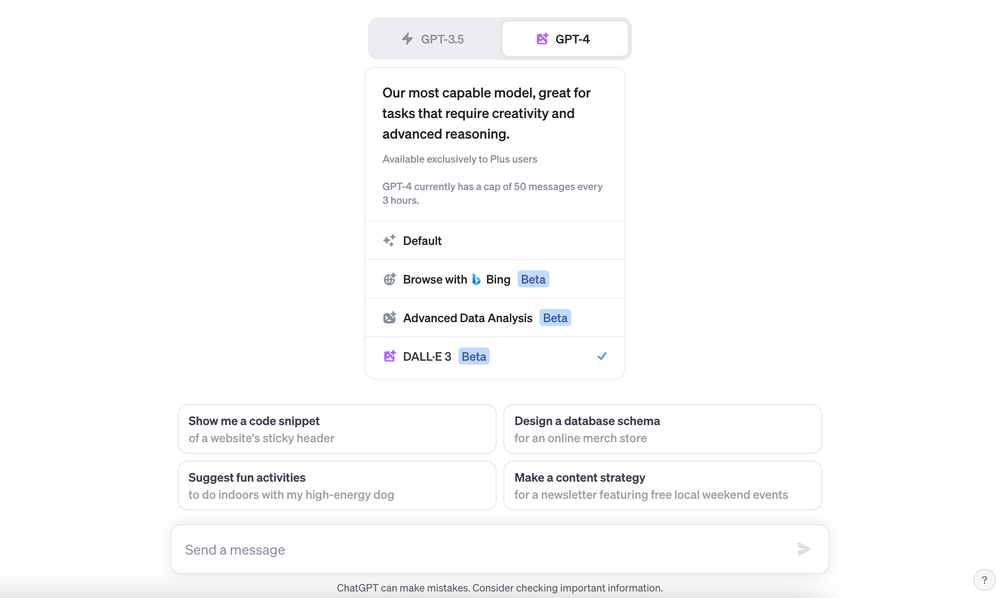1000x598 pixels.
Task: Switch to the GPT-3.5 tab
Action: point(436,38)
